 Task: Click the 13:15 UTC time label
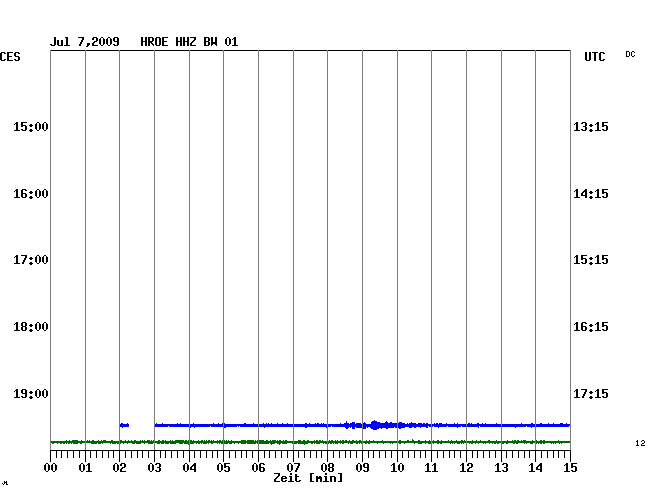point(591,126)
